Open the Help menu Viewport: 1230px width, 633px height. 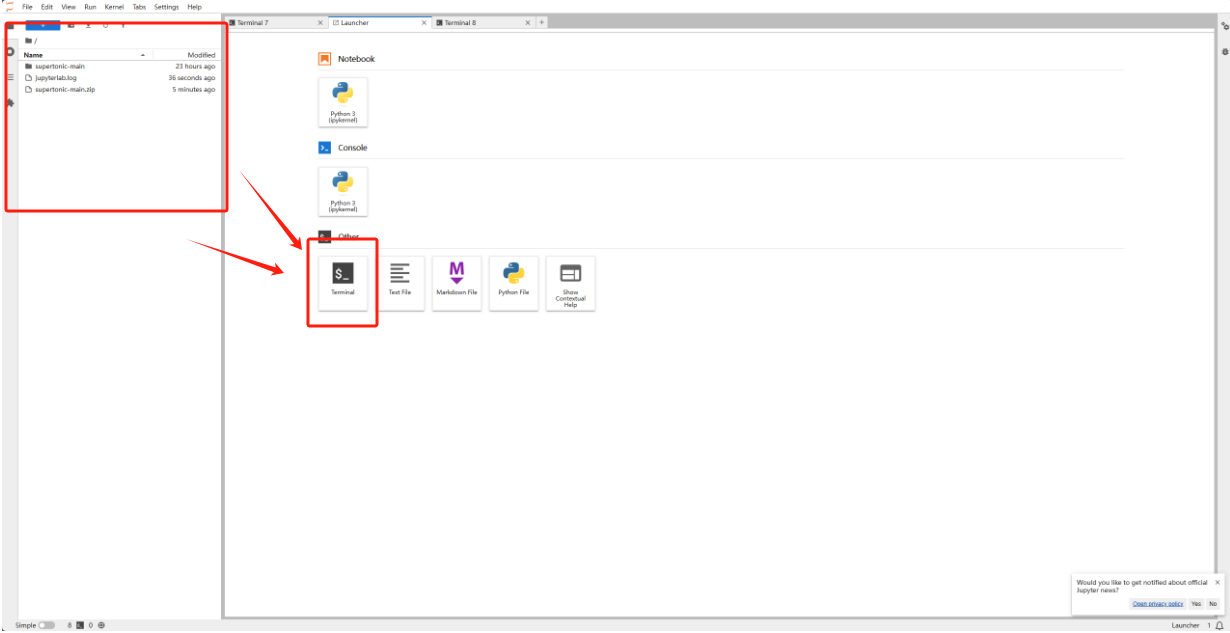click(194, 7)
